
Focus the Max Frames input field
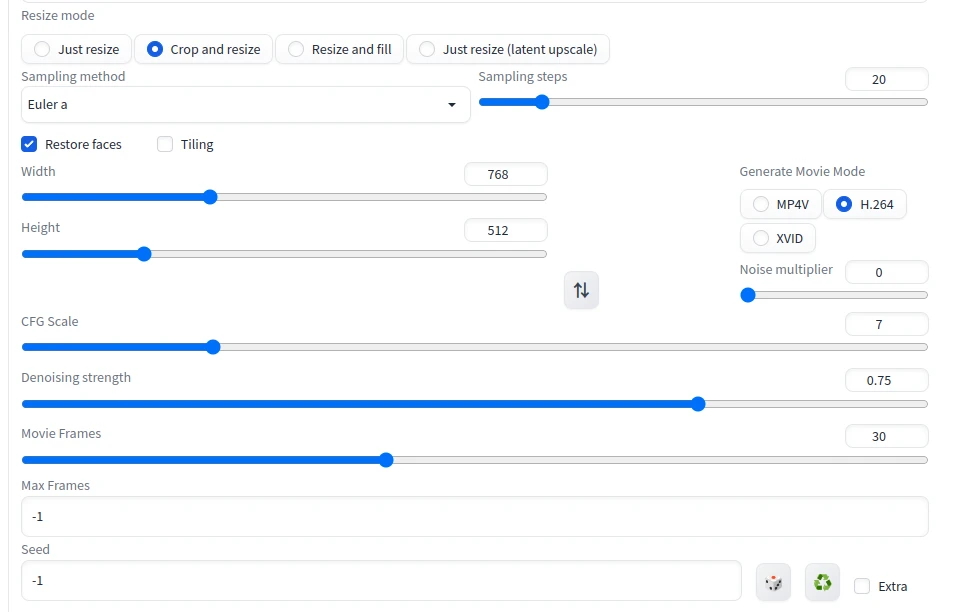[x=474, y=517]
